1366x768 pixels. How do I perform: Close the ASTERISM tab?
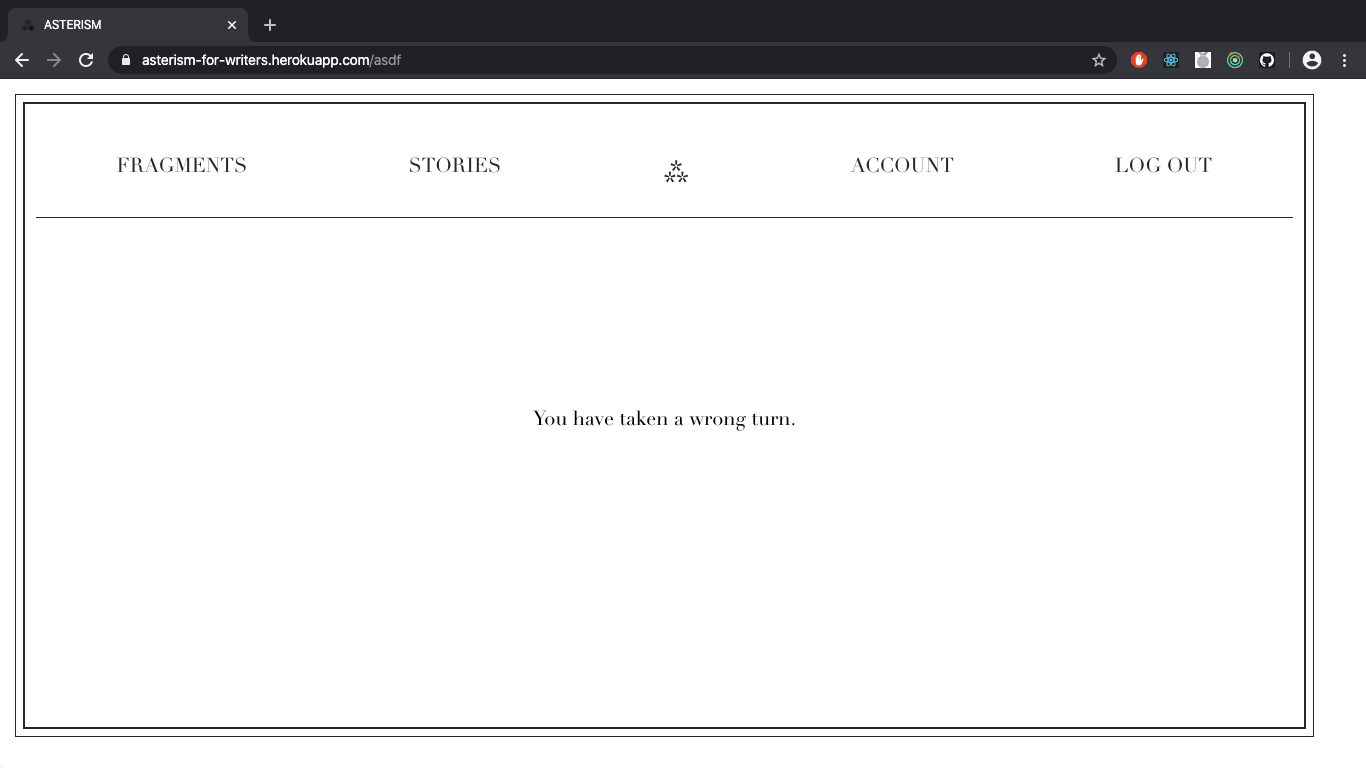(x=232, y=25)
